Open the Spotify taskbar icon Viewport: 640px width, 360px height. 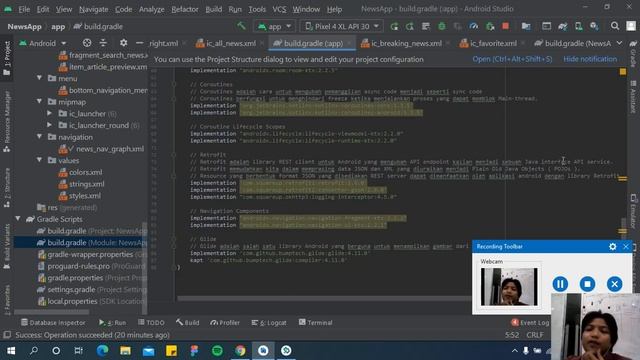pos(217,351)
